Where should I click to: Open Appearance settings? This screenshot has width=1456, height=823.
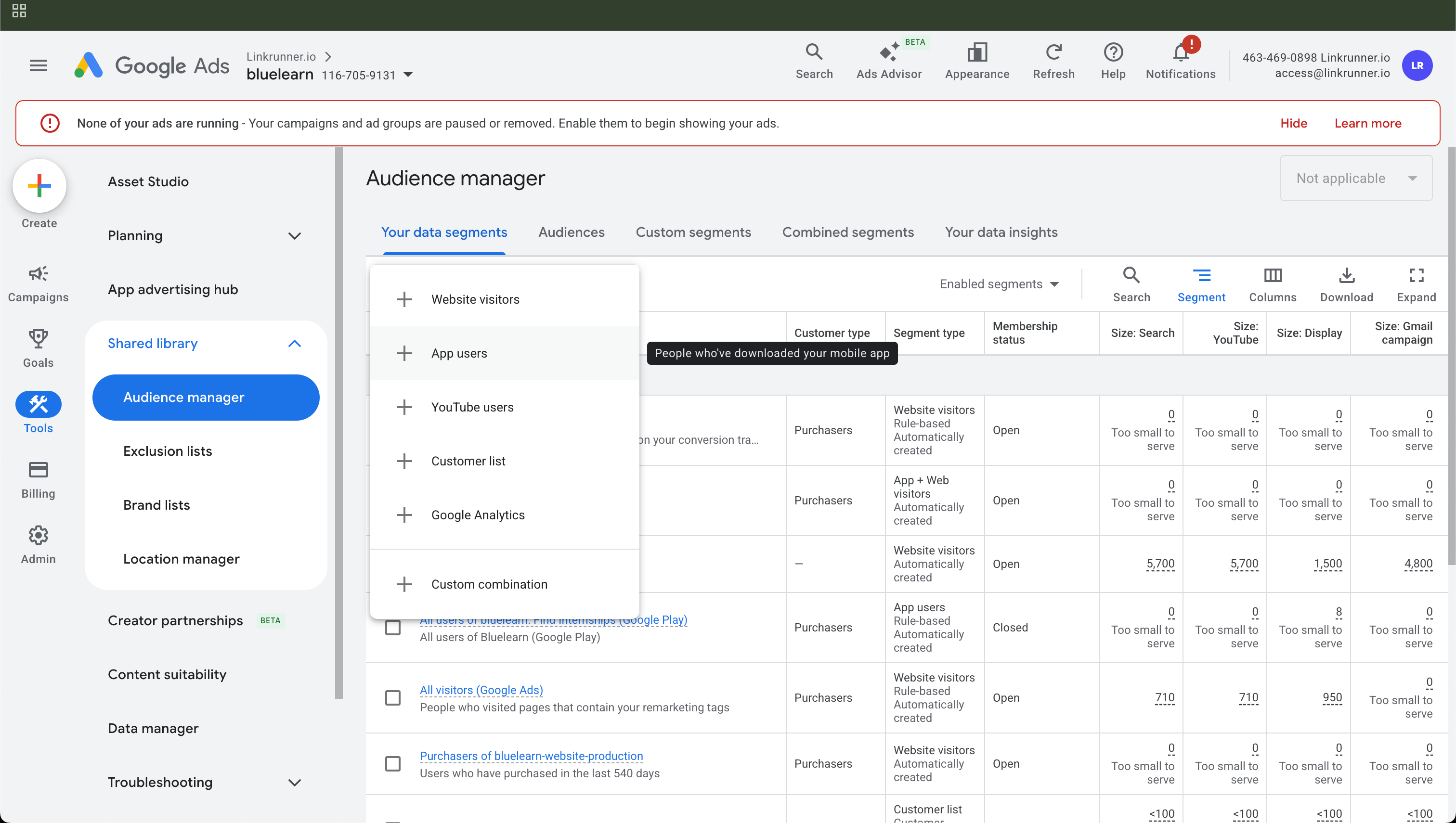click(x=976, y=61)
